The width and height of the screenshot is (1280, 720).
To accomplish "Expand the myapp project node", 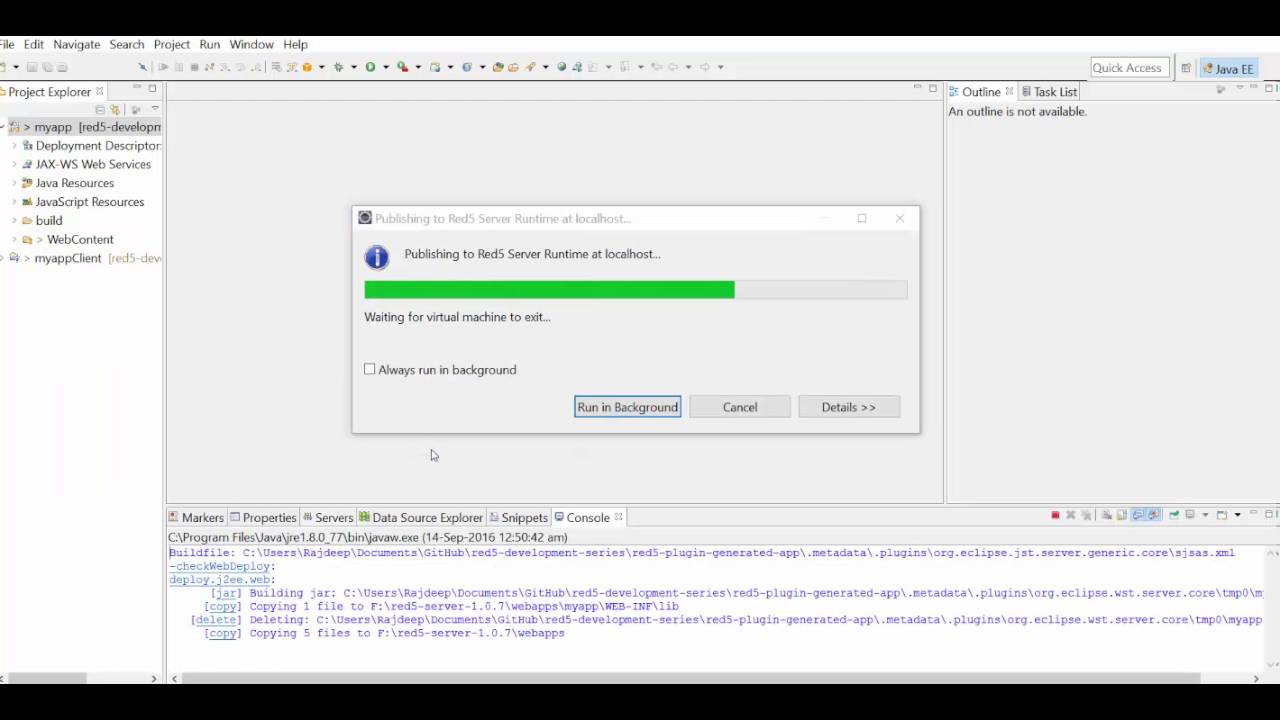I will tap(3, 127).
